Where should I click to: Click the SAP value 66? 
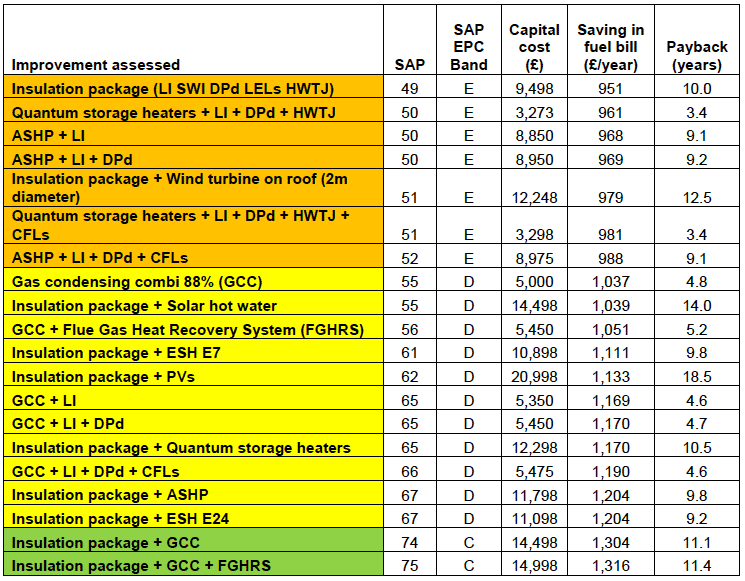click(x=410, y=472)
